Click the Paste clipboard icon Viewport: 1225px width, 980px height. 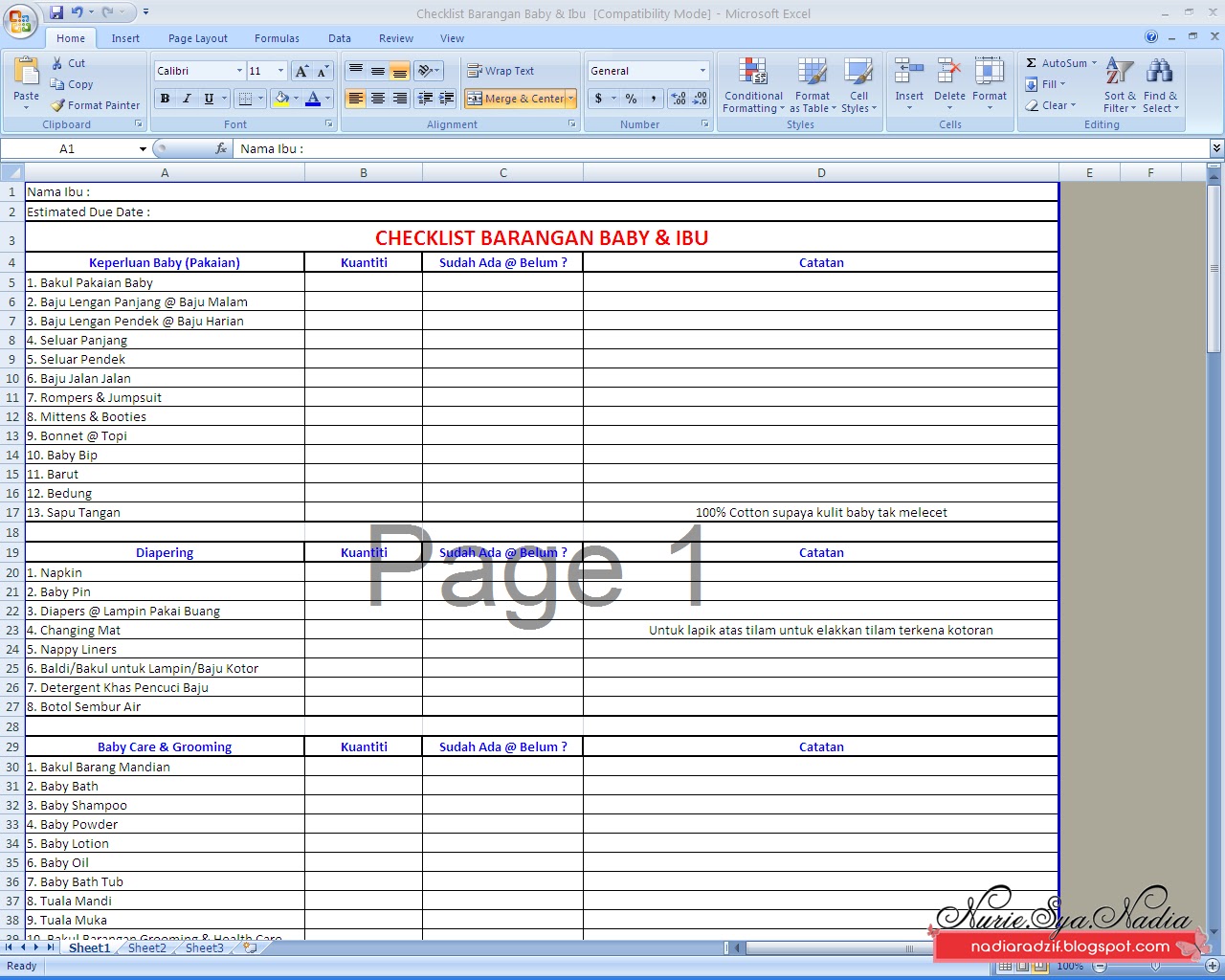click(x=26, y=72)
